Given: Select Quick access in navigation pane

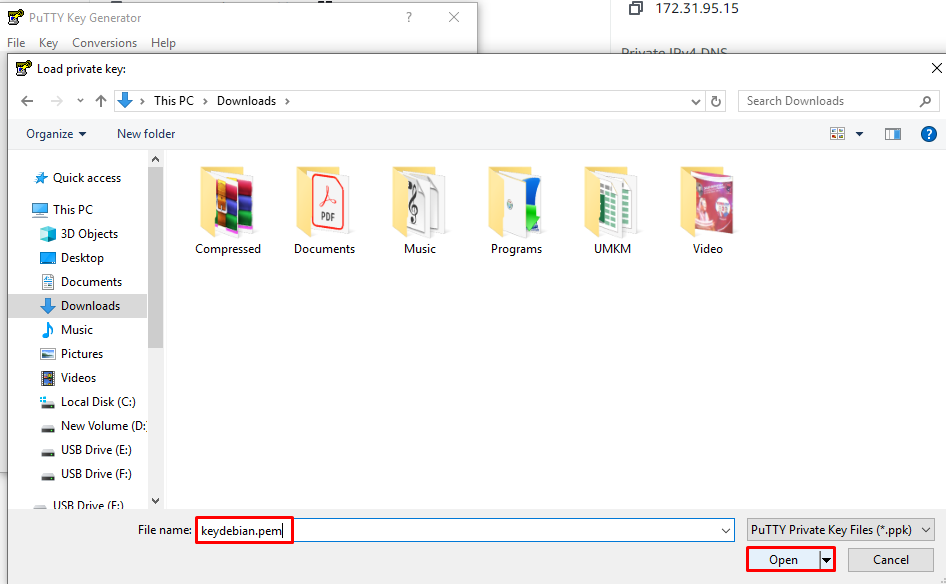Looking at the screenshot, I should pos(77,178).
